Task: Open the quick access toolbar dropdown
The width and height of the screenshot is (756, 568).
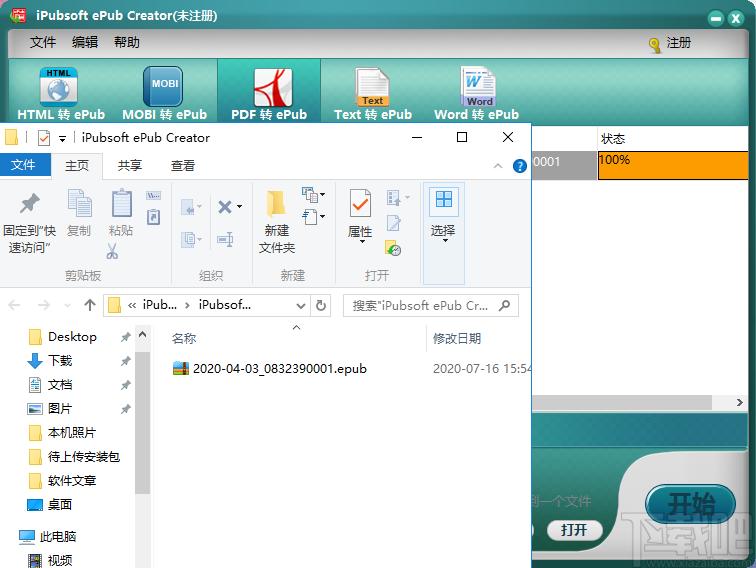Action: tap(62, 139)
